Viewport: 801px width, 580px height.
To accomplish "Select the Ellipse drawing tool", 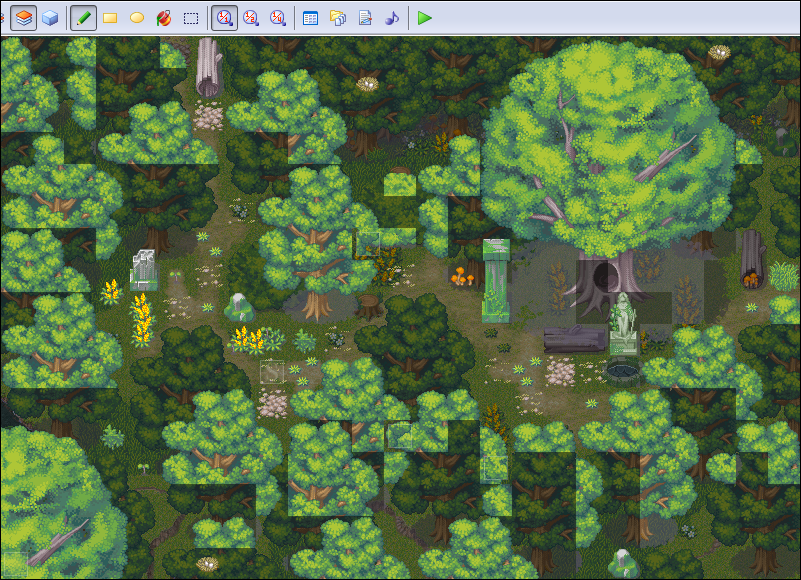I will click(136, 18).
